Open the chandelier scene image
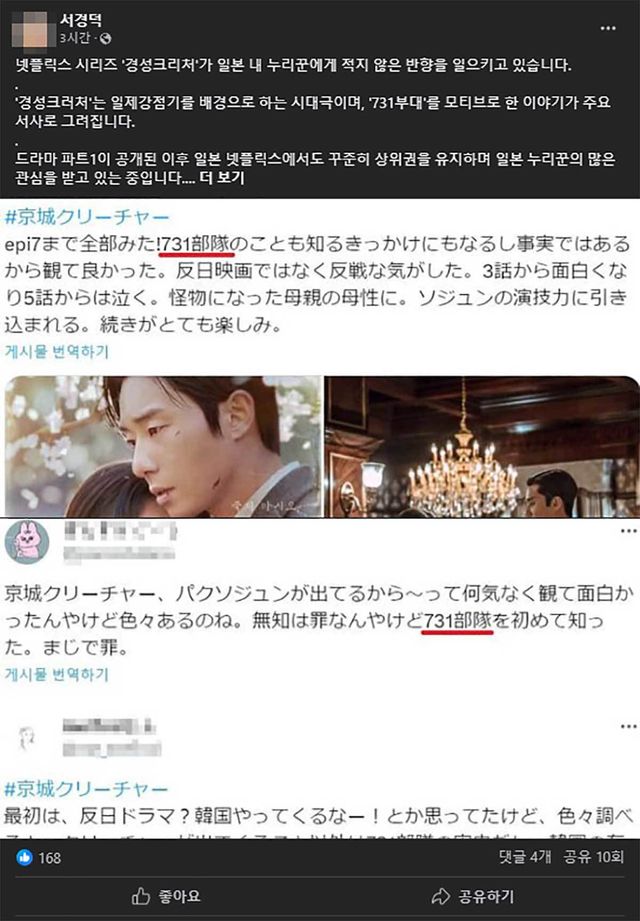The image size is (640, 921). click(x=482, y=446)
